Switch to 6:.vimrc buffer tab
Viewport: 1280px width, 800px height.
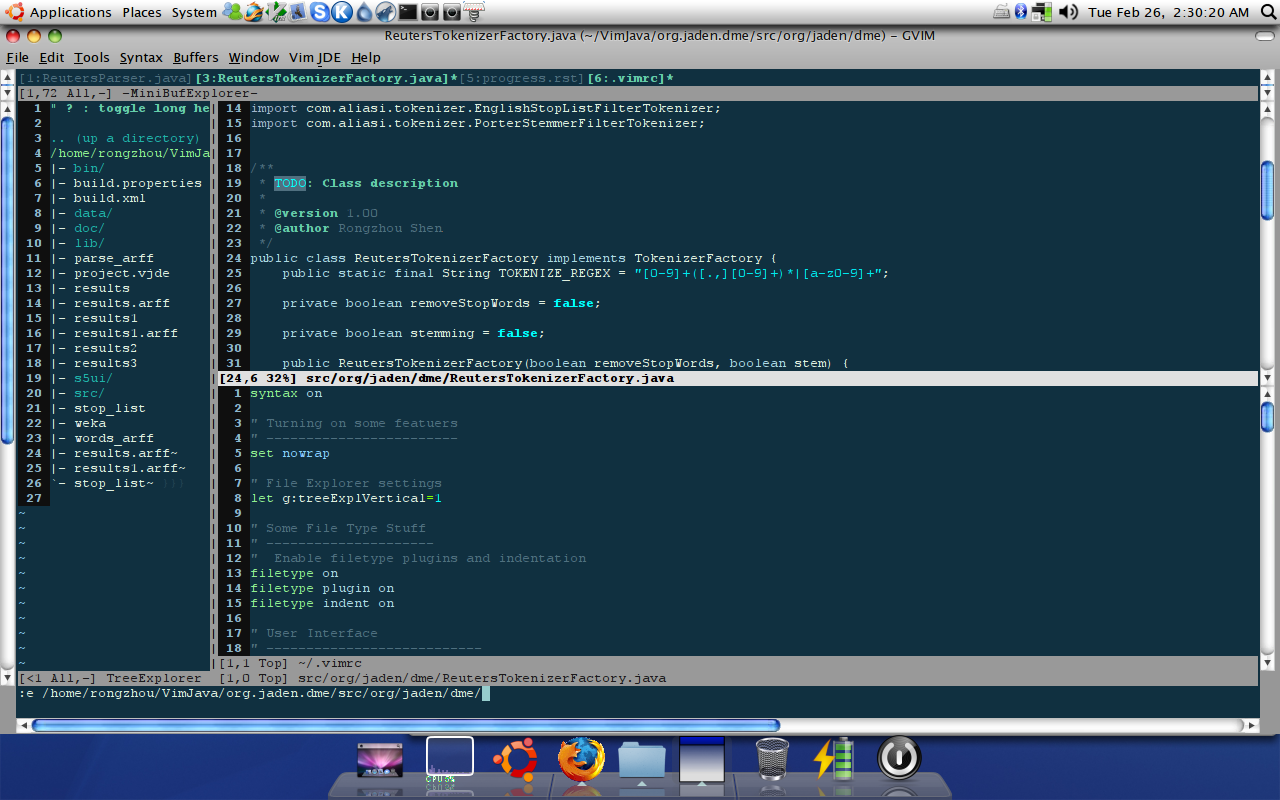click(630, 78)
